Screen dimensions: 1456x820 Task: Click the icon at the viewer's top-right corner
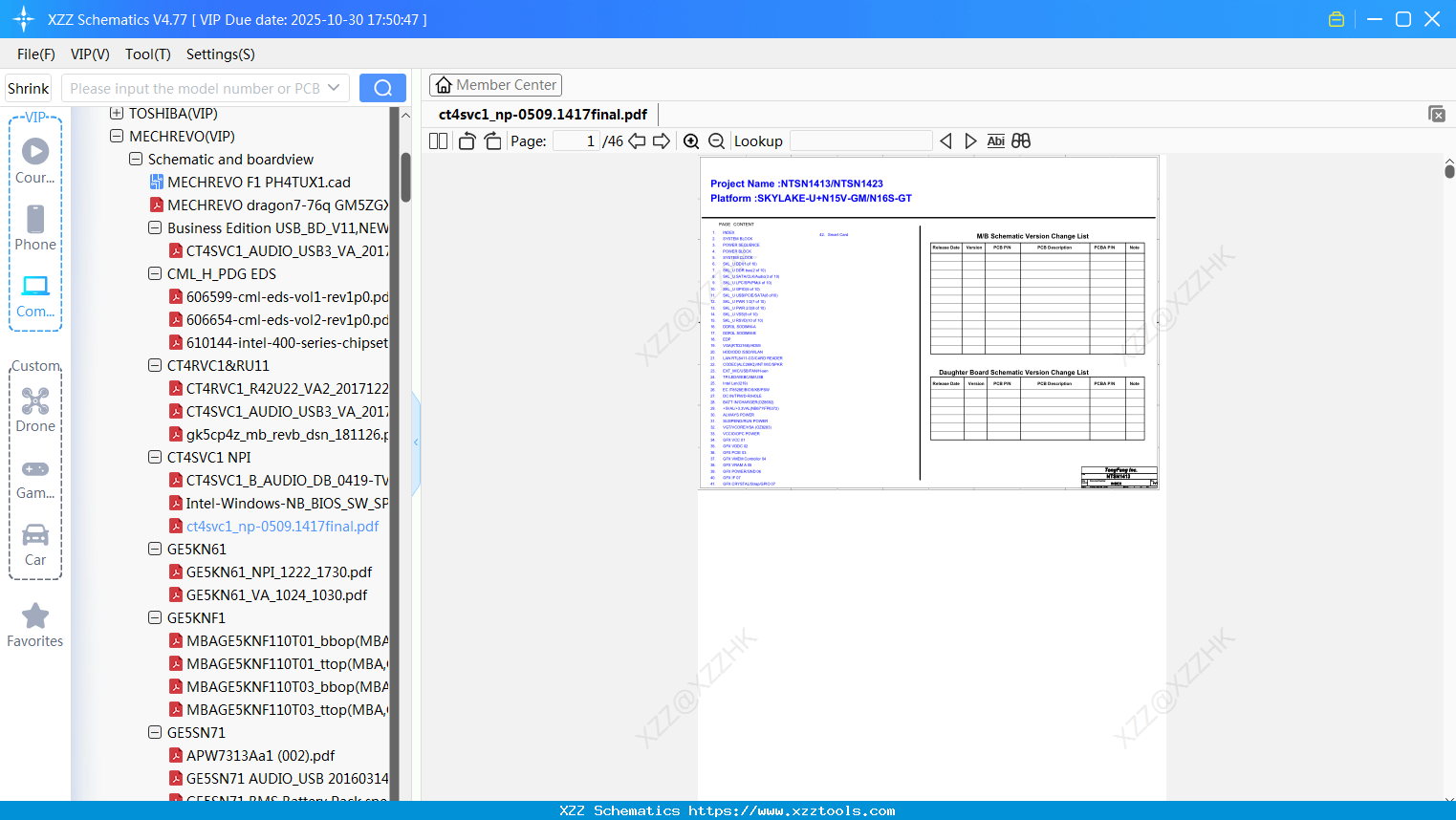pyautogui.click(x=1437, y=114)
